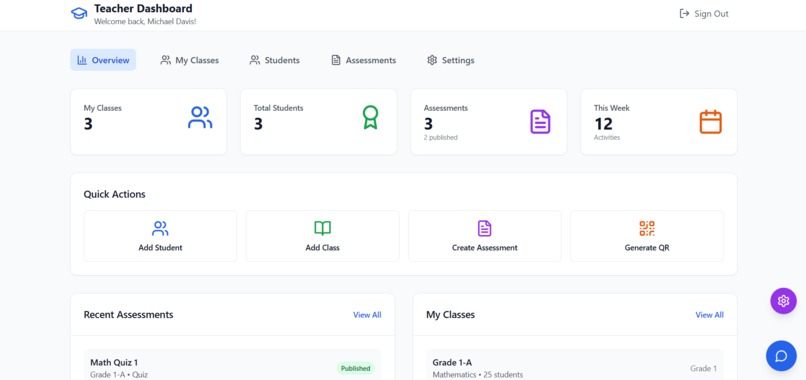Click the Published status badge
Image resolution: width=806 pixels, height=380 pixels.
(x=356, y=368)
